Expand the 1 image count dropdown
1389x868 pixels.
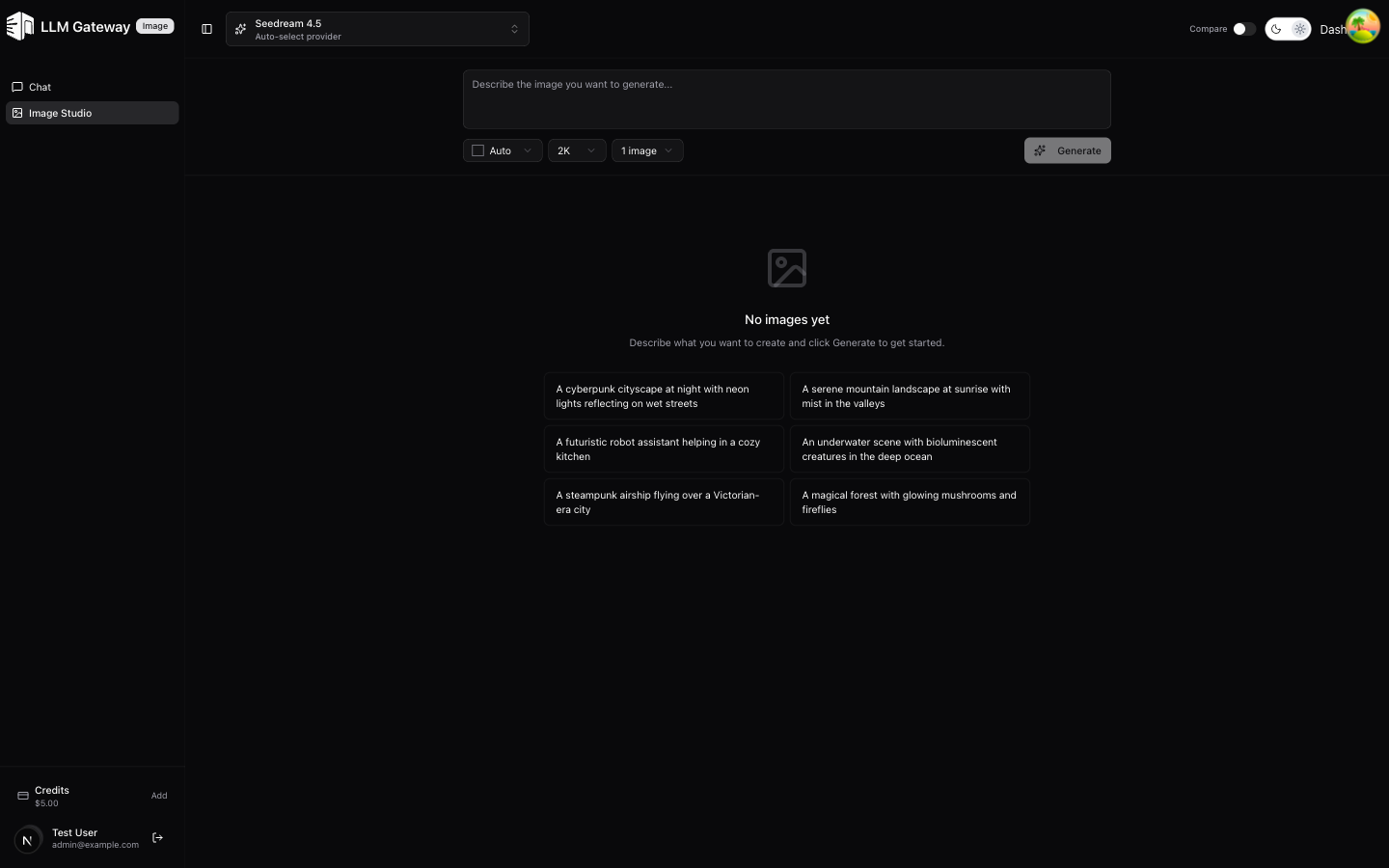[x=646, y=150]
